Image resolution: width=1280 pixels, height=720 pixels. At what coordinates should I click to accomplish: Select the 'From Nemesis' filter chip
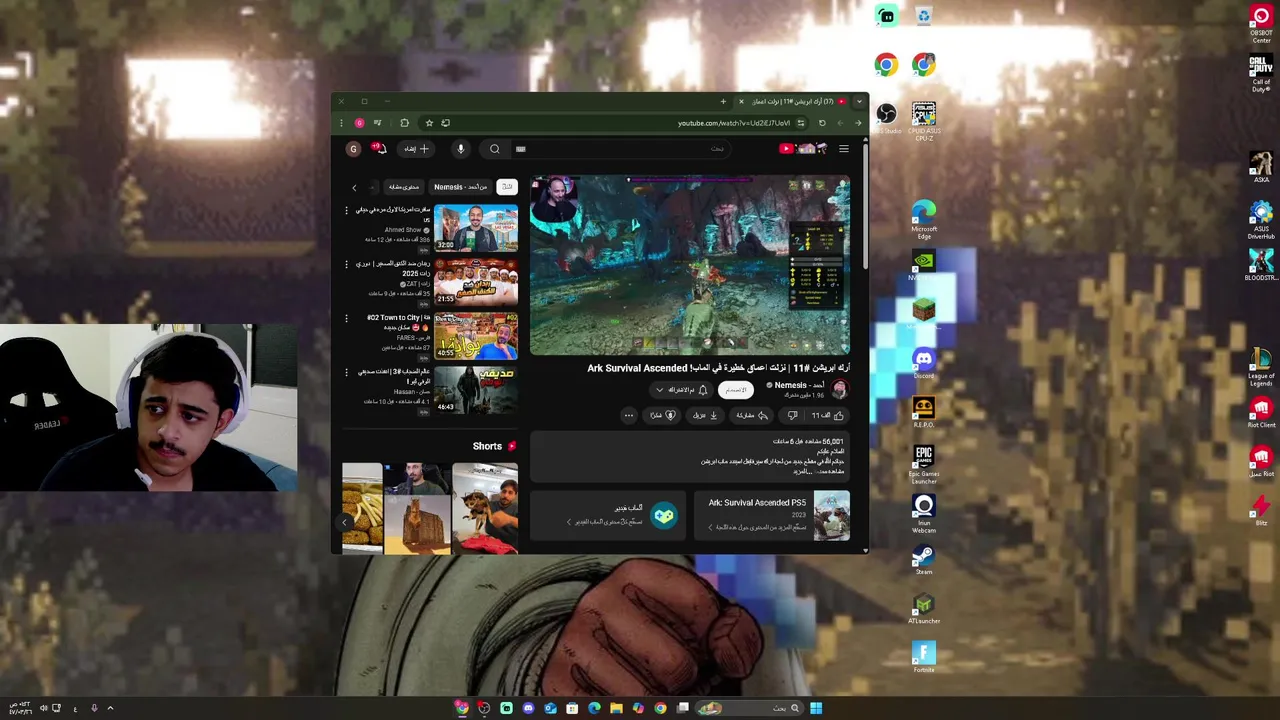point(461,187)
